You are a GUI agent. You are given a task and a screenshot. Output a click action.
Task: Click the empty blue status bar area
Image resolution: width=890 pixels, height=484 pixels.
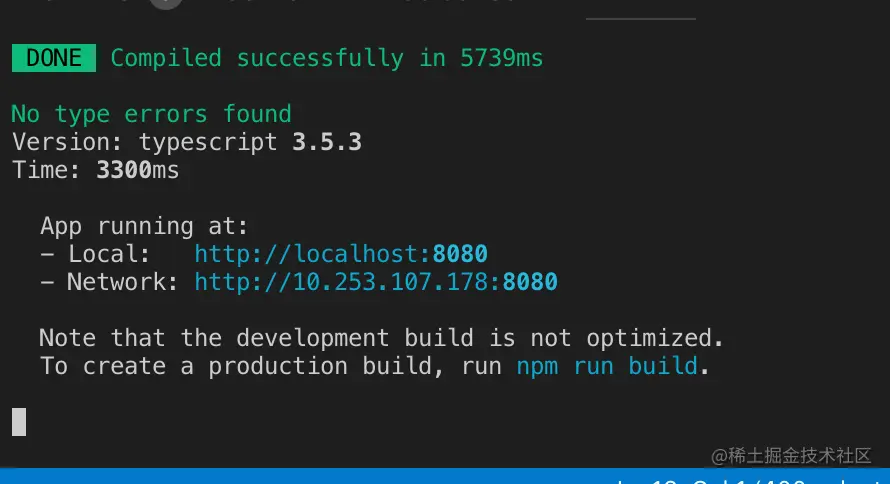coord(300,476)
